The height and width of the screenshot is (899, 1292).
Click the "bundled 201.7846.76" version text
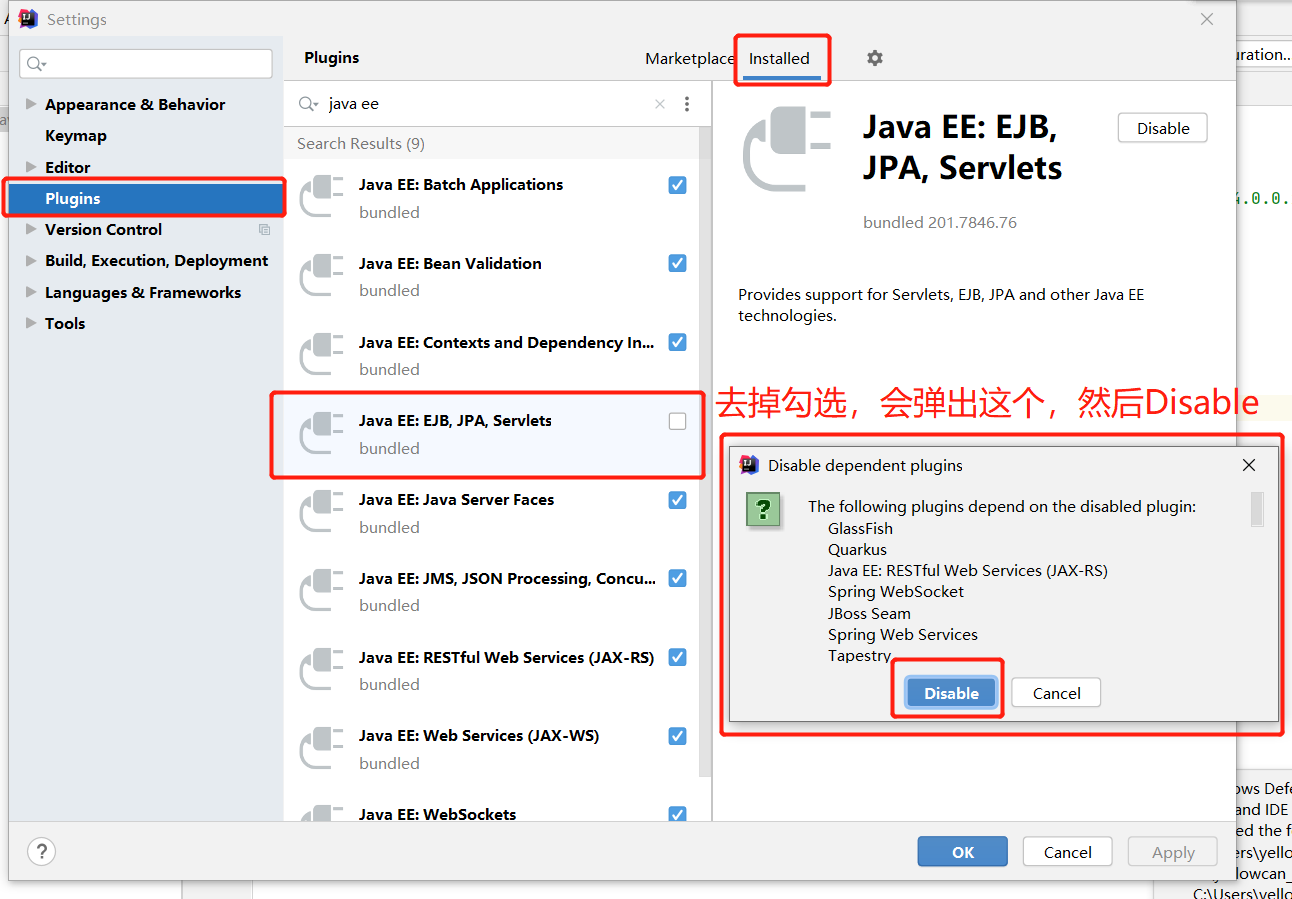point(940,222)
